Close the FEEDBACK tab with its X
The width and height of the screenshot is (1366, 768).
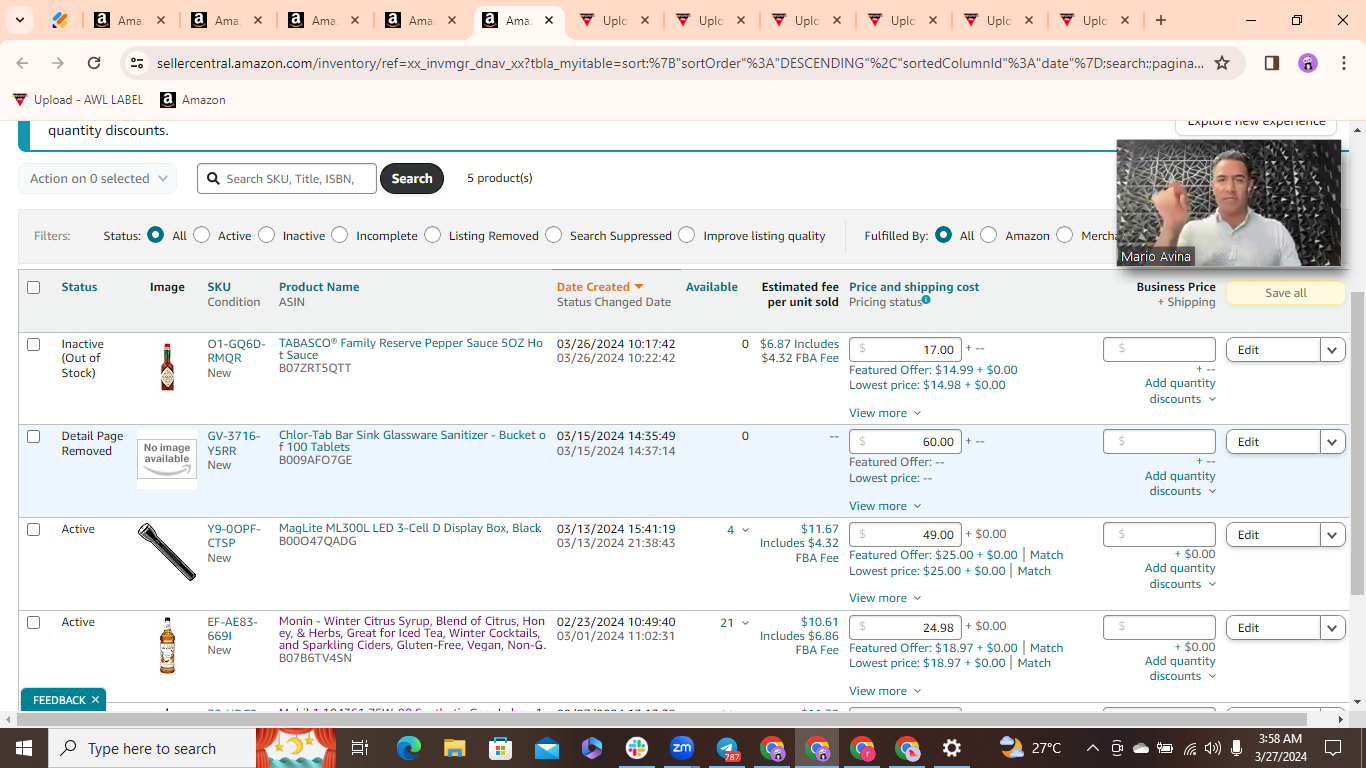95,700
